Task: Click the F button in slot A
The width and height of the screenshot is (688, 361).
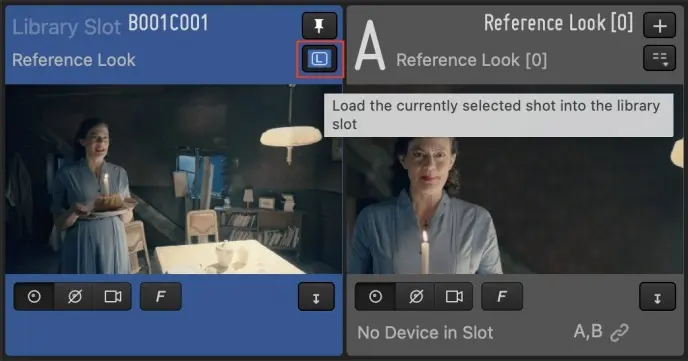Action: 502,297
